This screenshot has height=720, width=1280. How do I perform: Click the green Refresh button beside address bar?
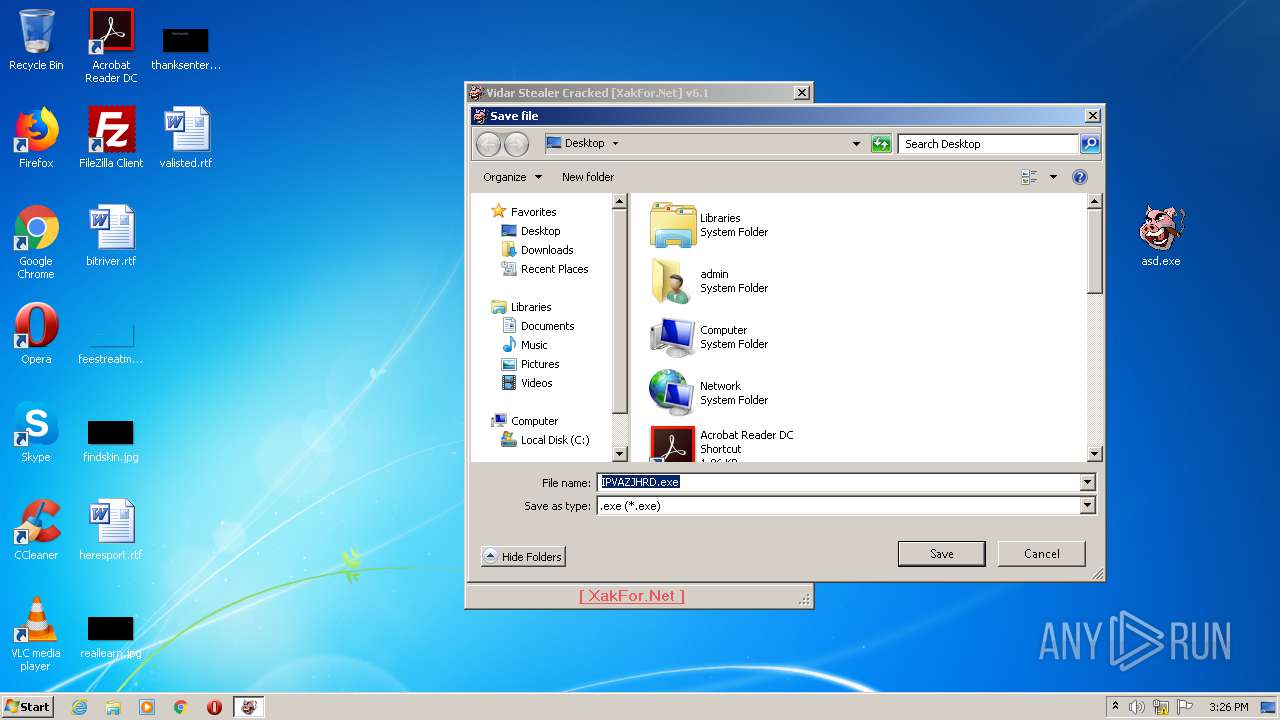tap(881, 144)
